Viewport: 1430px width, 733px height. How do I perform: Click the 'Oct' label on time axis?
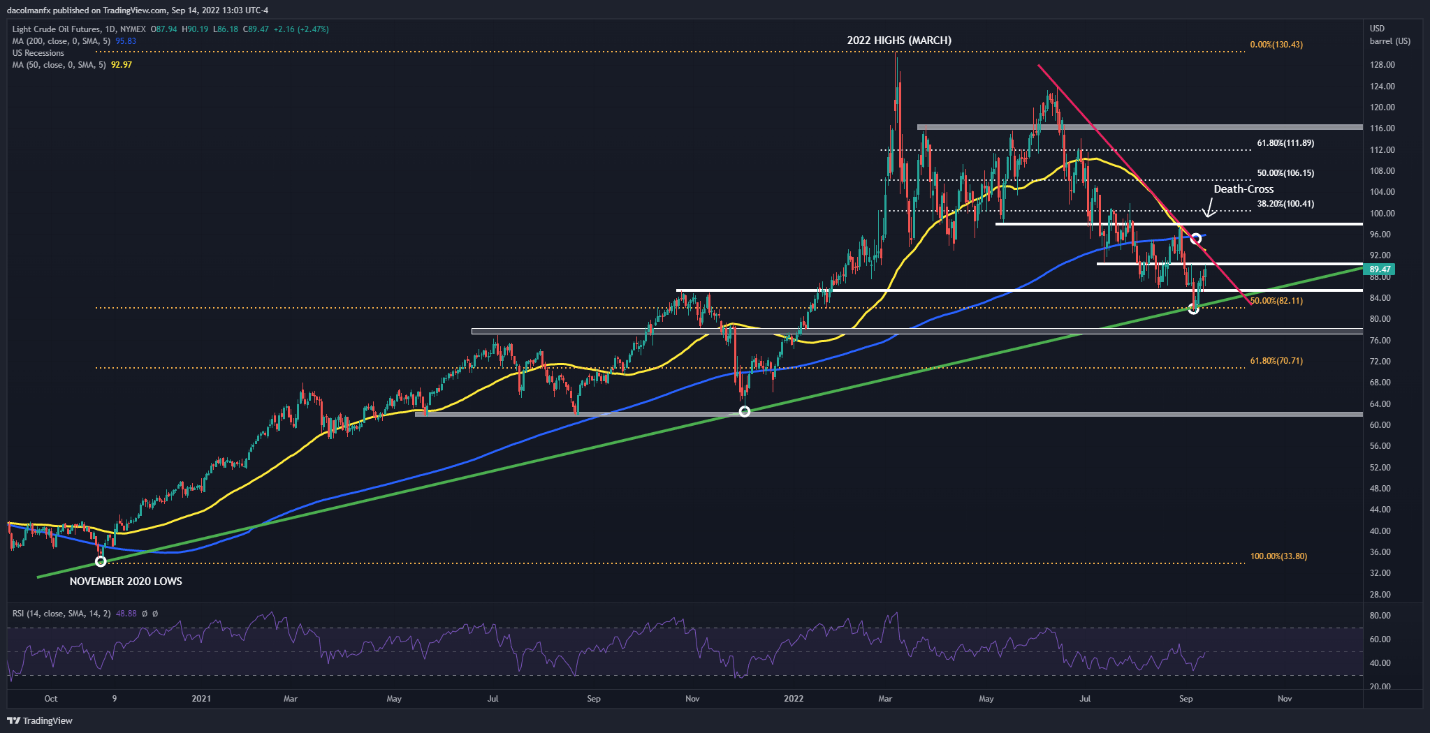52,698
